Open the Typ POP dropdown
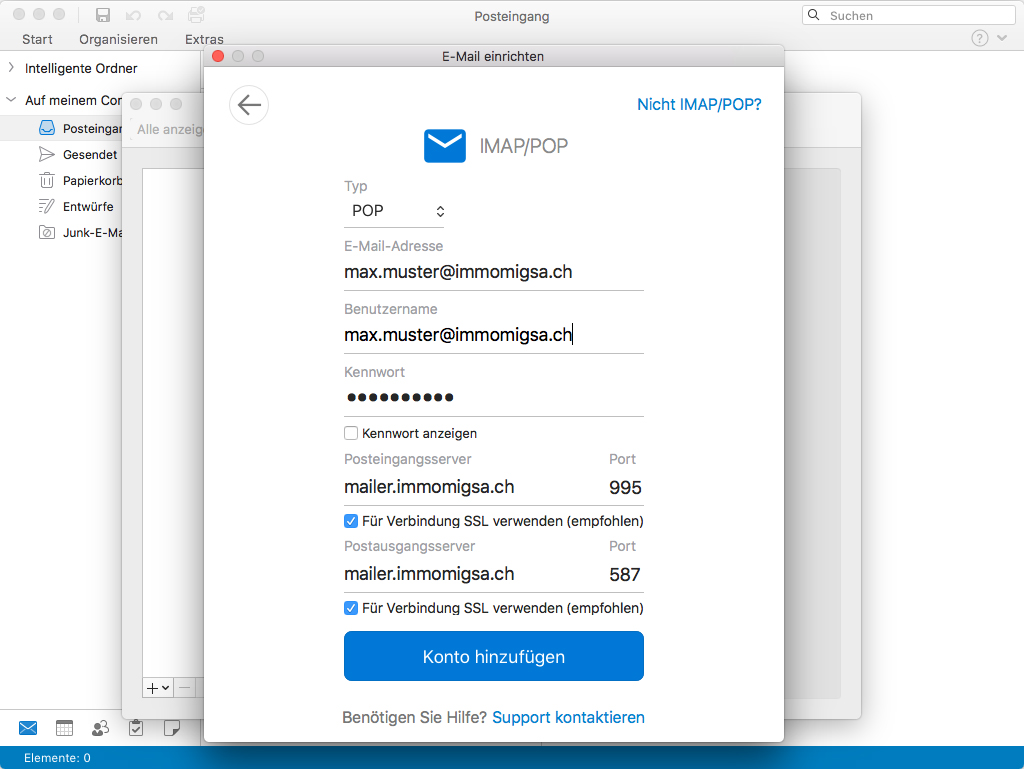1024x769 pixels. [394, 211]
